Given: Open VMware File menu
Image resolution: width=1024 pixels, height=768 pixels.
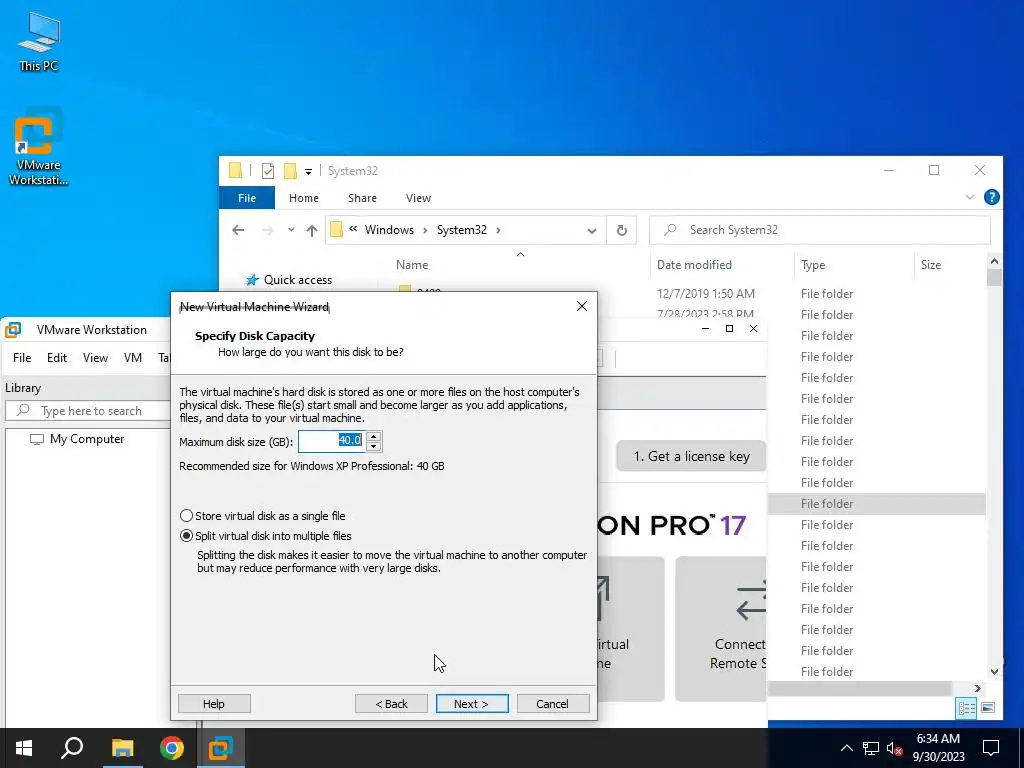Looking at the screenshot, I should point(22,358).
